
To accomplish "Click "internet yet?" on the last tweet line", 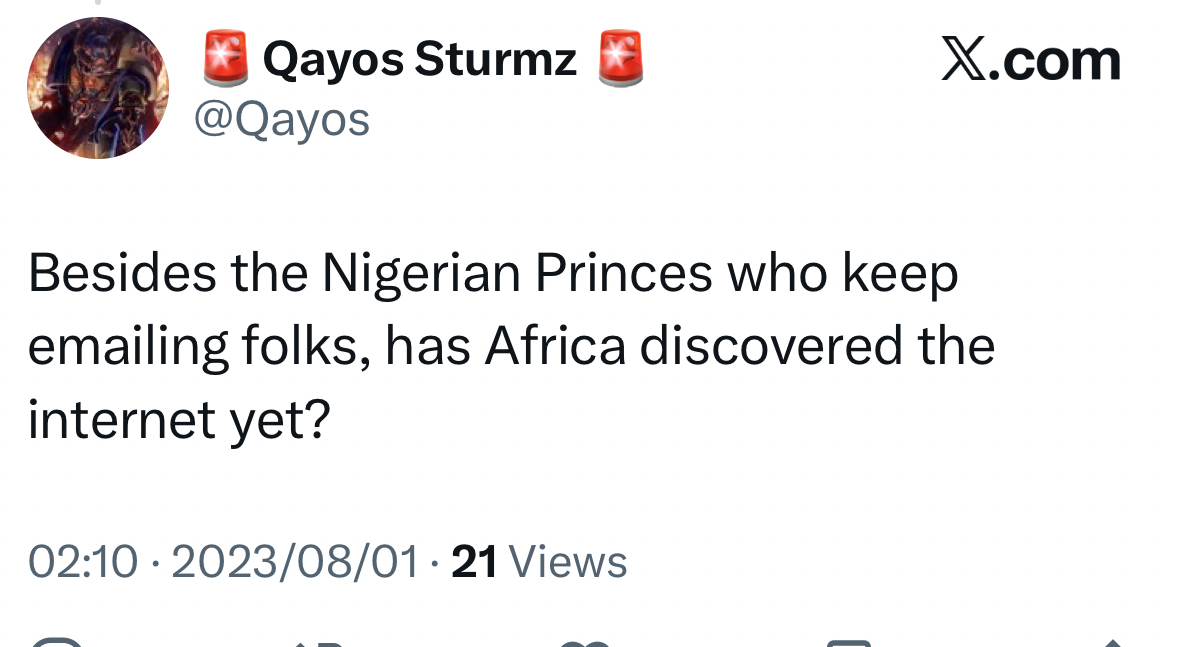I will (179, 419).
